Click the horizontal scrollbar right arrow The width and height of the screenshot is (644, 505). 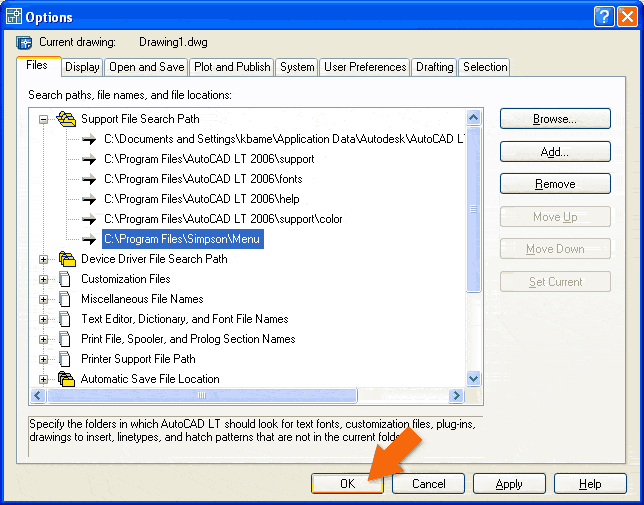[x=457, y=396]
